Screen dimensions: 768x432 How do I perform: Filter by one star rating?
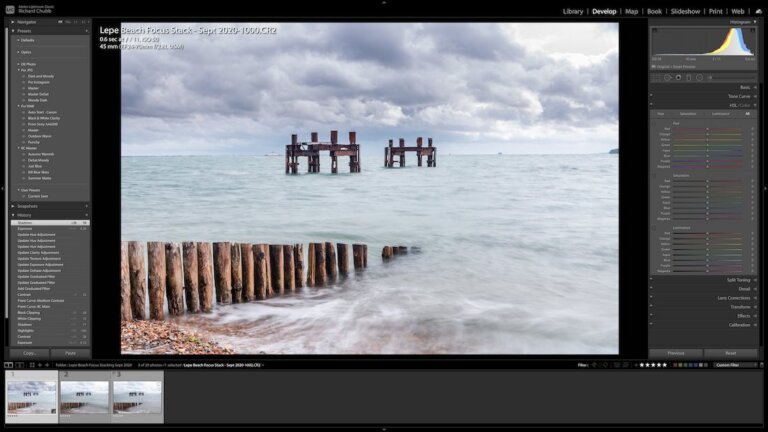642,365
